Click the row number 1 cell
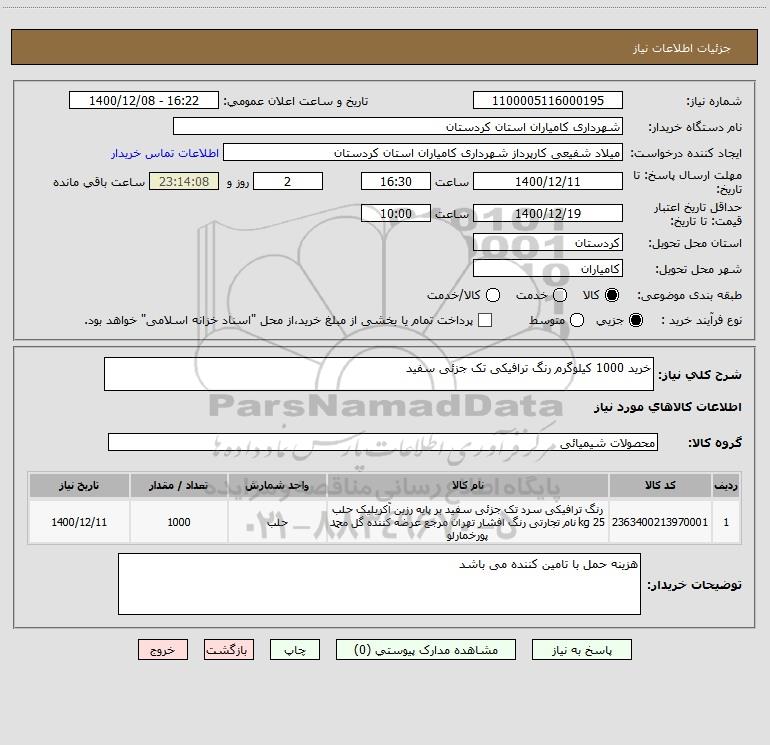This screenshot has width=770, height=745. tap(726, 522)
